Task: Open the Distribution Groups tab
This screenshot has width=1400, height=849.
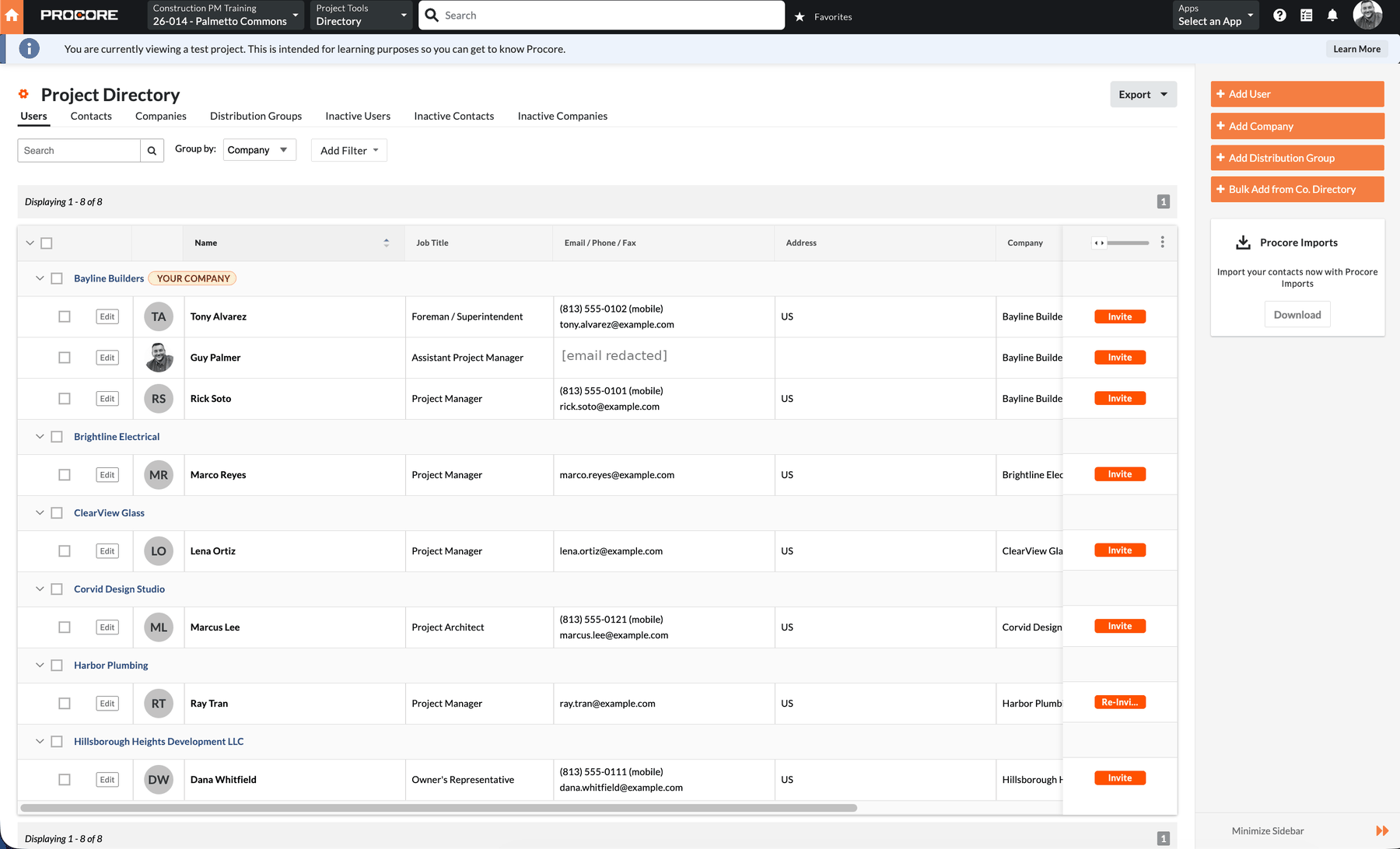Action: [x=256, y=116]
